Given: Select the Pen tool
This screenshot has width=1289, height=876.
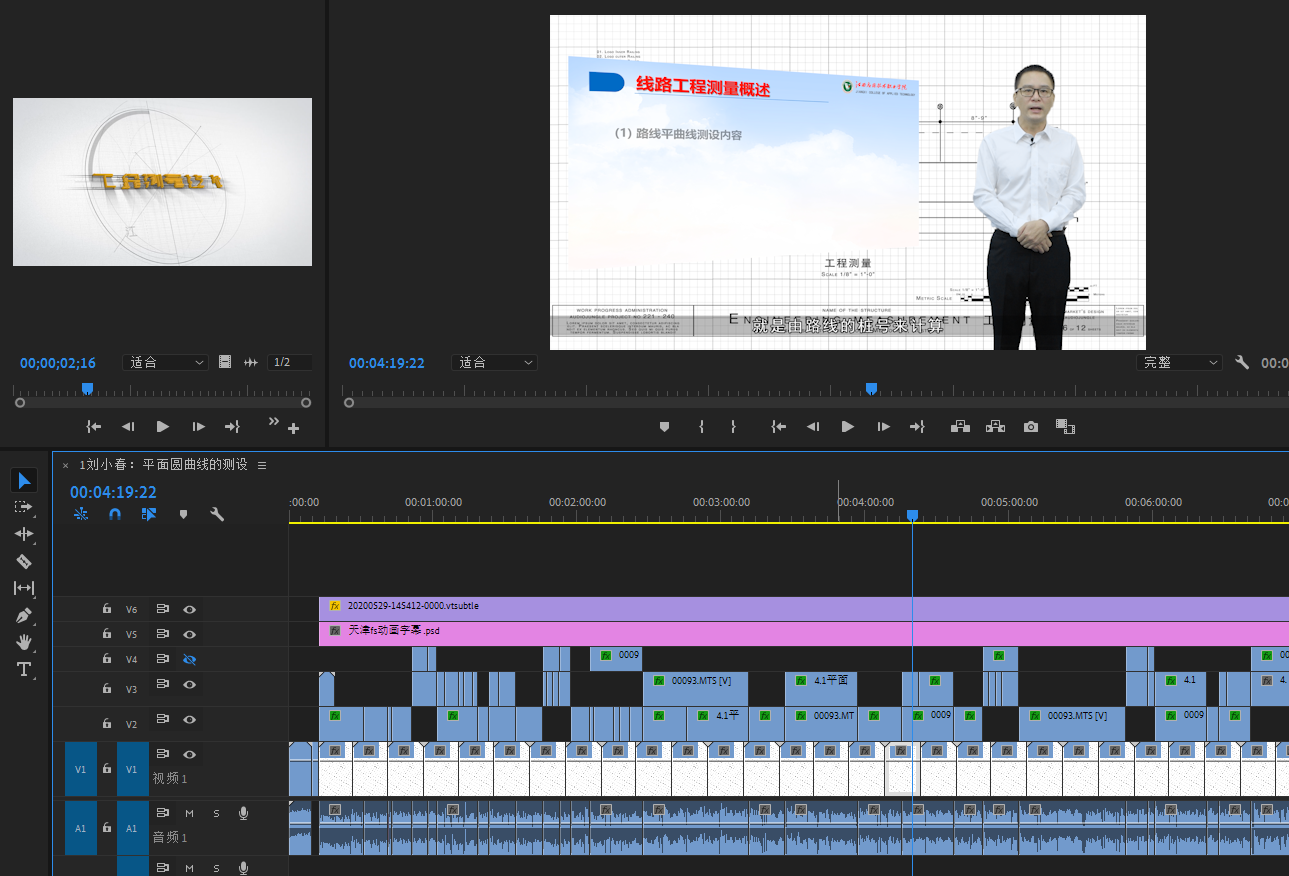Looking at the screenshot, I should point(24,615).
